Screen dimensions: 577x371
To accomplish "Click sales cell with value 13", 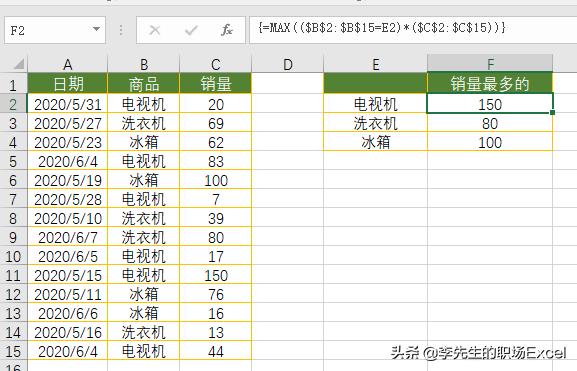I will pyautogui.click(x=216, y=332).
